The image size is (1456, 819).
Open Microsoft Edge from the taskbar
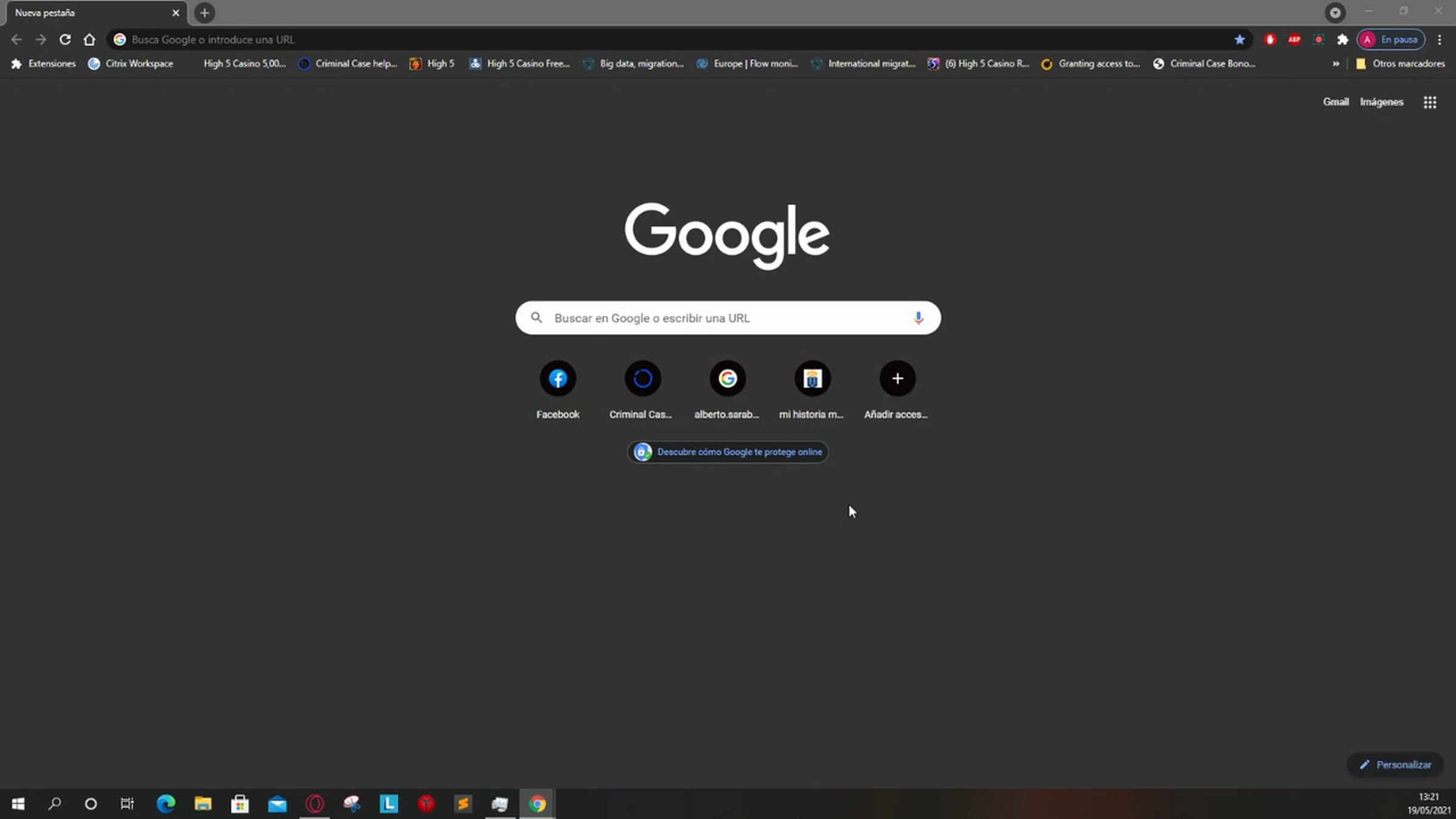[166, 804]
